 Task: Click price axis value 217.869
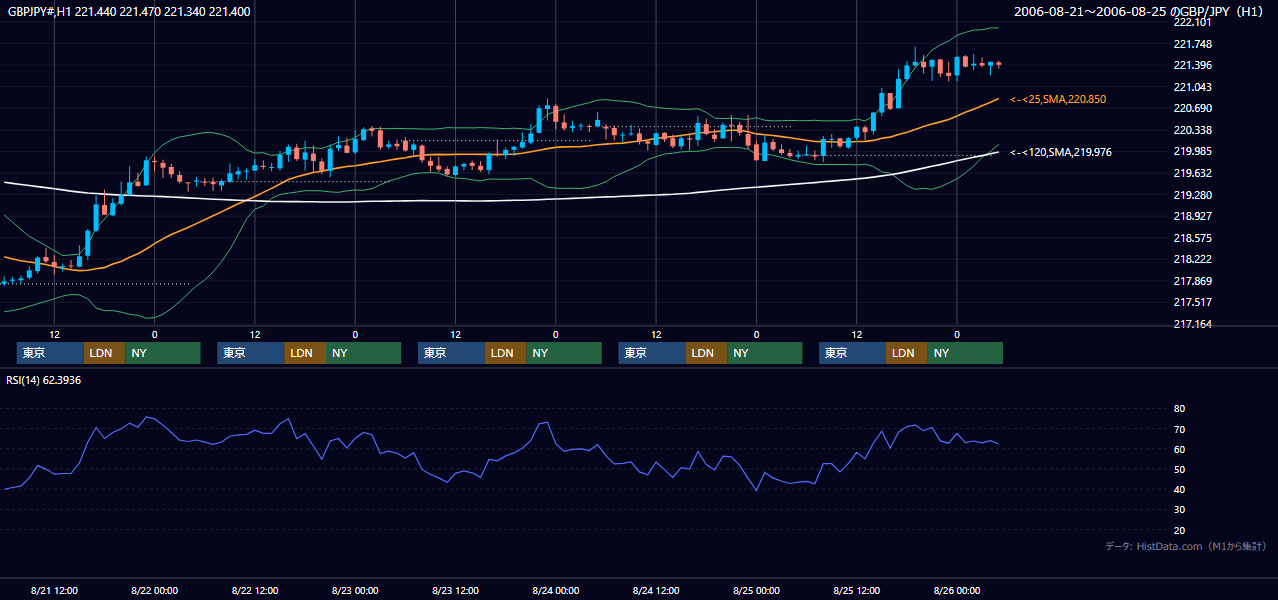(x=1191, y=281)
